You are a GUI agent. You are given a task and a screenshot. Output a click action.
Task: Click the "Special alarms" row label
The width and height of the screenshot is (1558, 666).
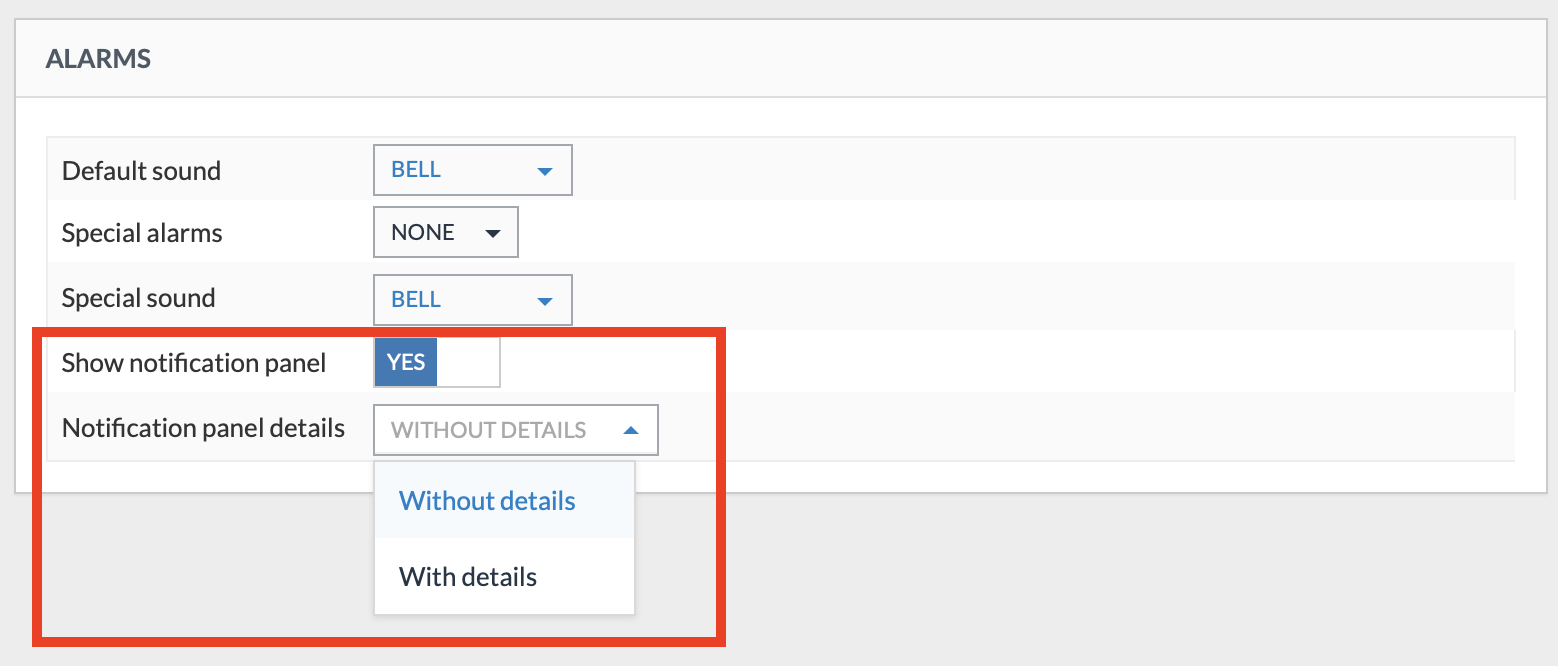tap(142, 233)
